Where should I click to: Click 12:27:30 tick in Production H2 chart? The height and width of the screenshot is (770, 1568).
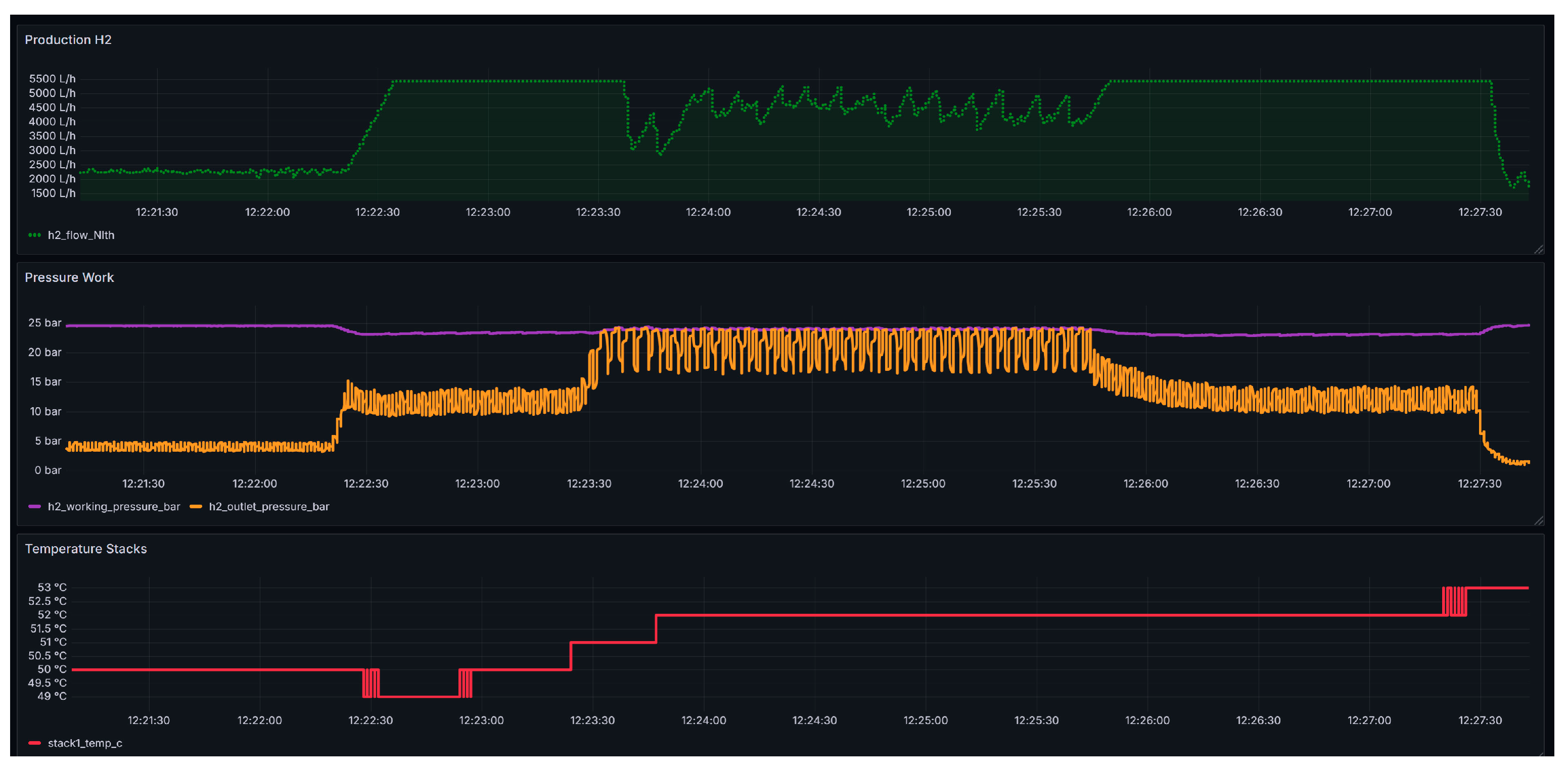1481,212
